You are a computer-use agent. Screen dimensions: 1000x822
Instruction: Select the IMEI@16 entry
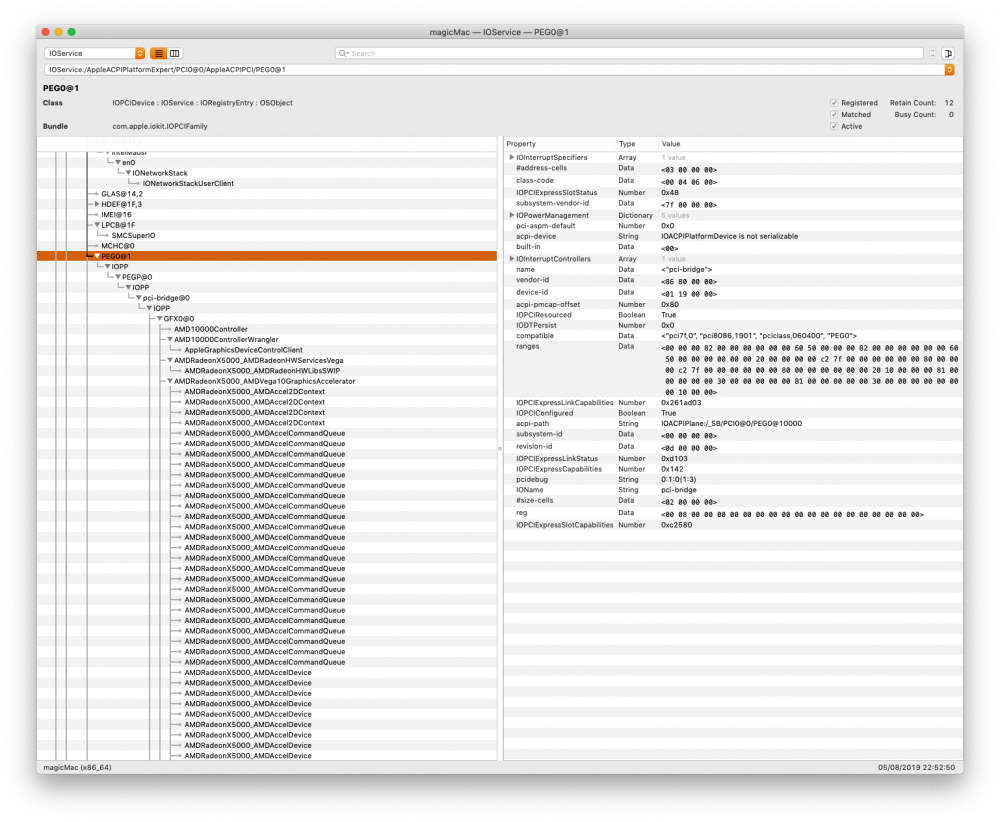116,215
